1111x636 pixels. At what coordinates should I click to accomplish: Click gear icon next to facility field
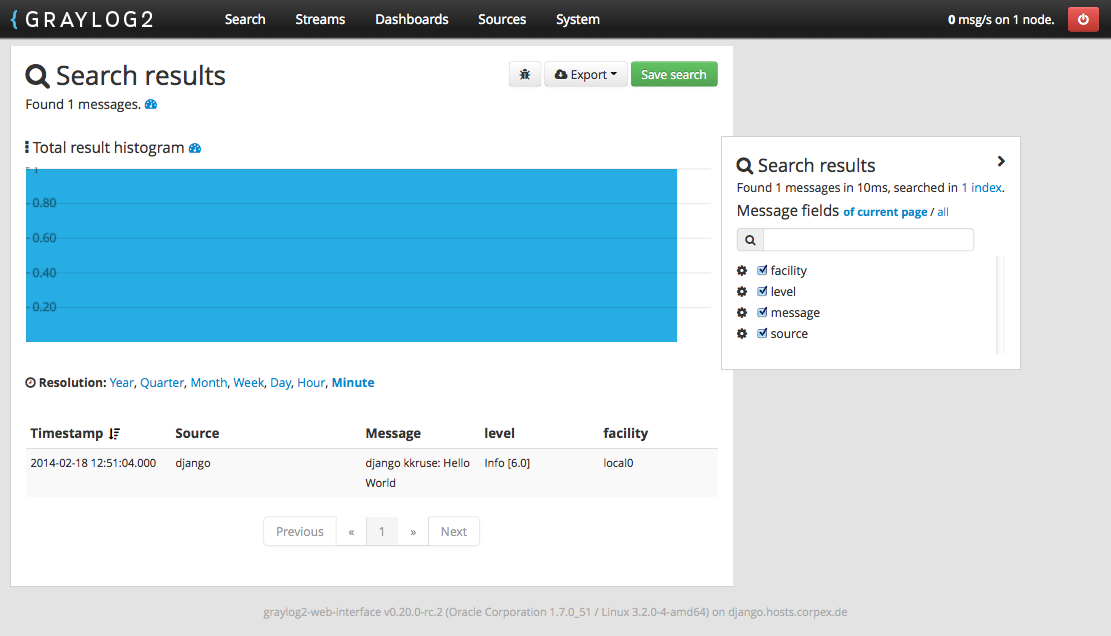(742, 271)
